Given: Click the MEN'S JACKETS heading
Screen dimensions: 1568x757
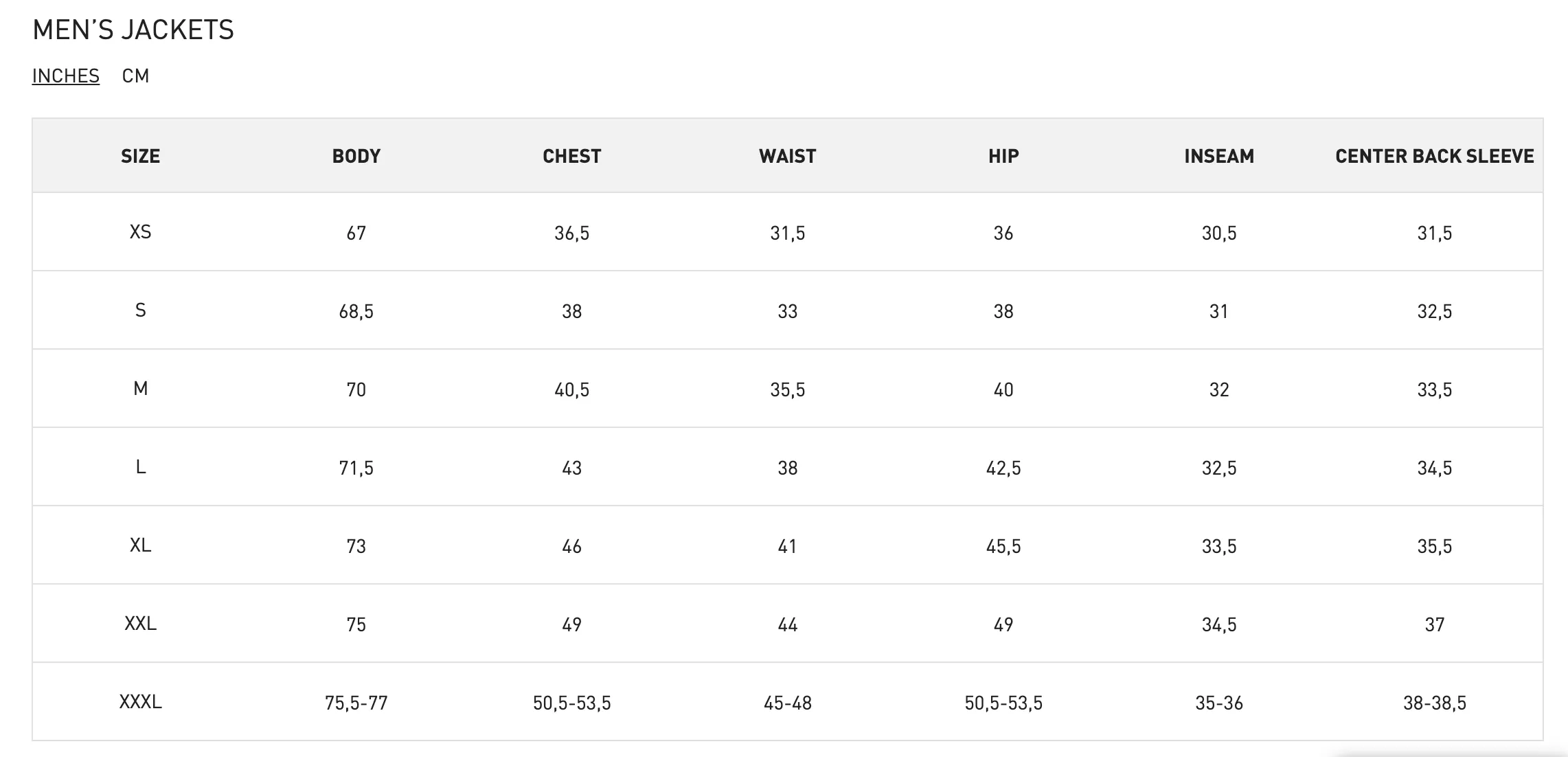Looking at the screenshot, I should [x=133, y=30].
